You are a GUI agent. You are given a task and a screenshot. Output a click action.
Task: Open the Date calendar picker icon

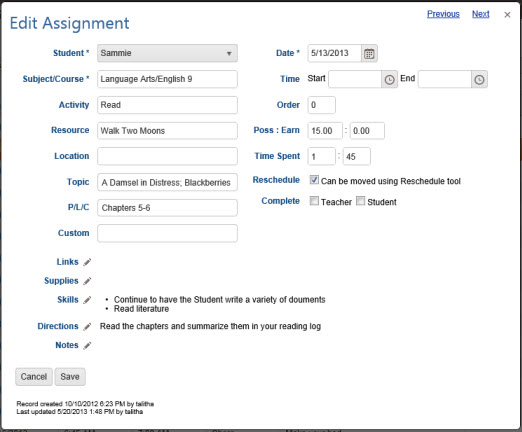369,53
